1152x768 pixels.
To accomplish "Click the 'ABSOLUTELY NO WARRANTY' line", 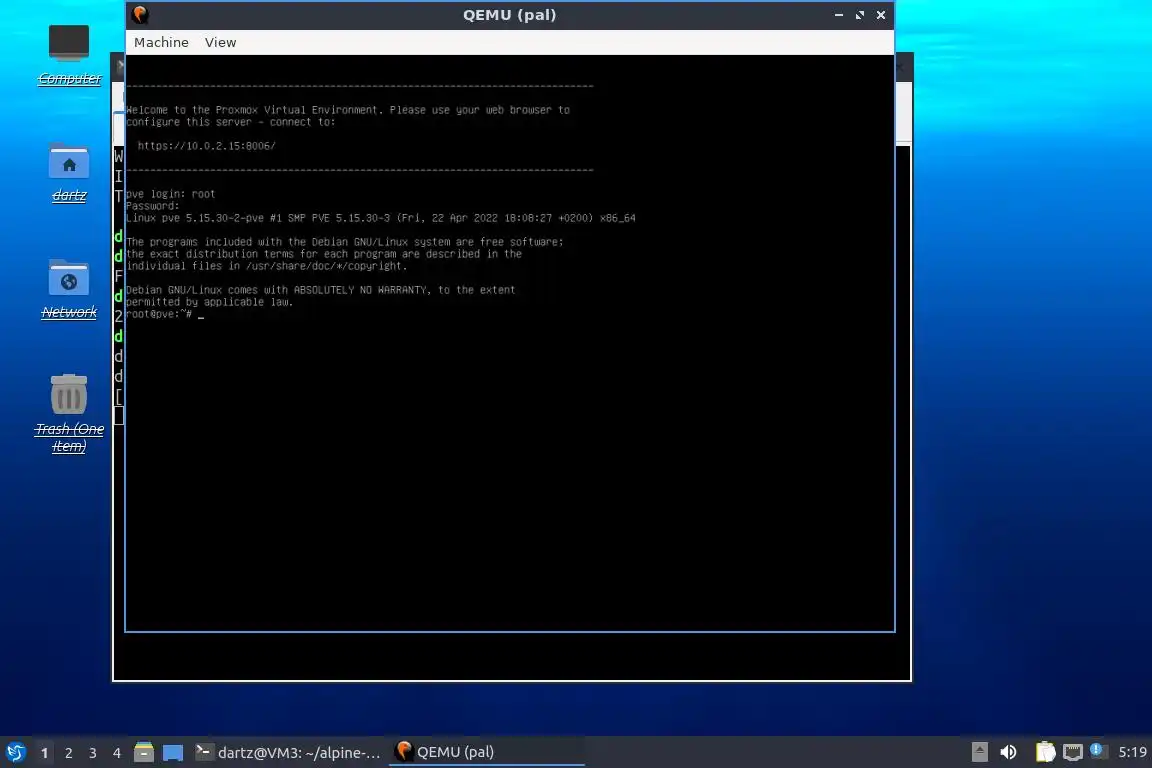I will point(320,290).
